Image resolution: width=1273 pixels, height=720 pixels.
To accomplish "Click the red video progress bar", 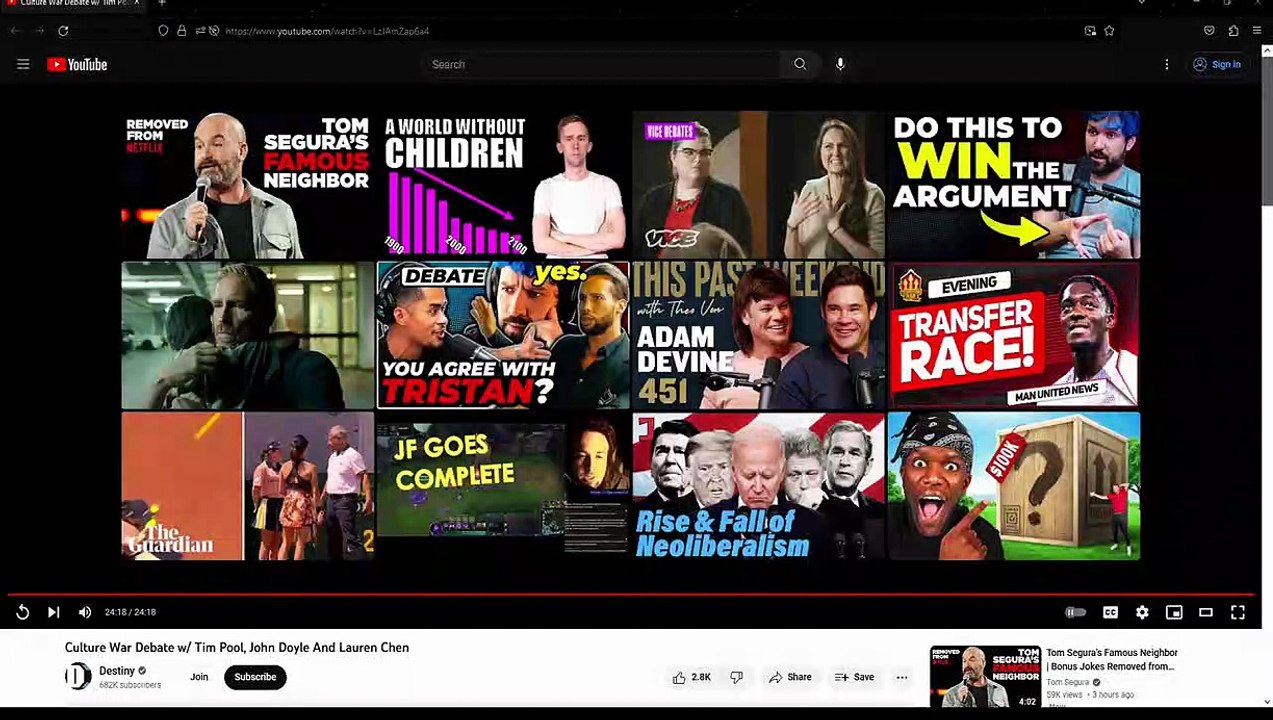I will pos(630,594).
